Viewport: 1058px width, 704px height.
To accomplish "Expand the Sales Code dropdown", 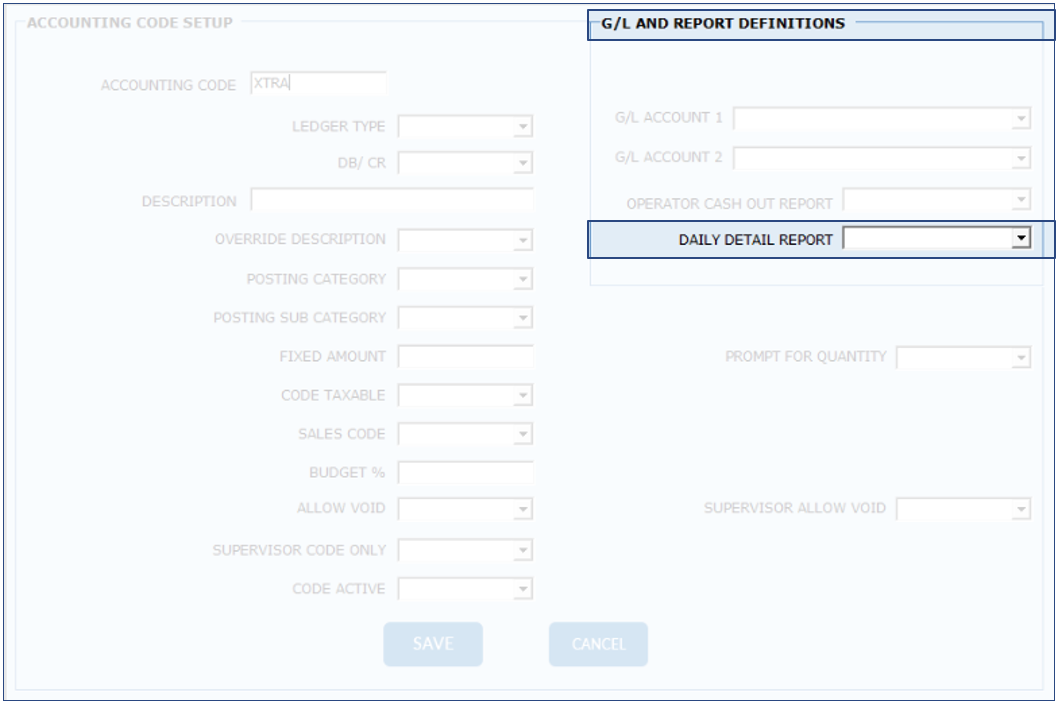I will [522, 435].
